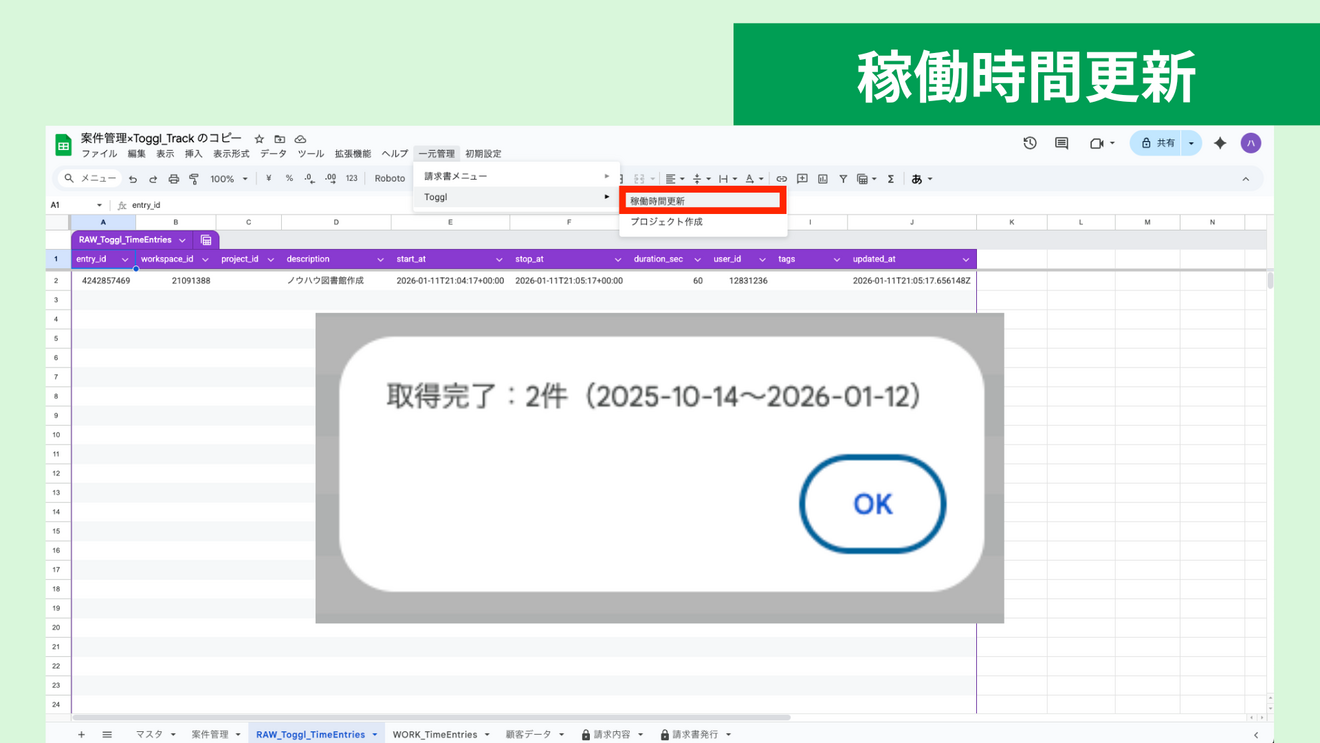Open the Gemini sparkle icon
The height and width of the screenshot is (743, 1320).
coord(1220,143)
